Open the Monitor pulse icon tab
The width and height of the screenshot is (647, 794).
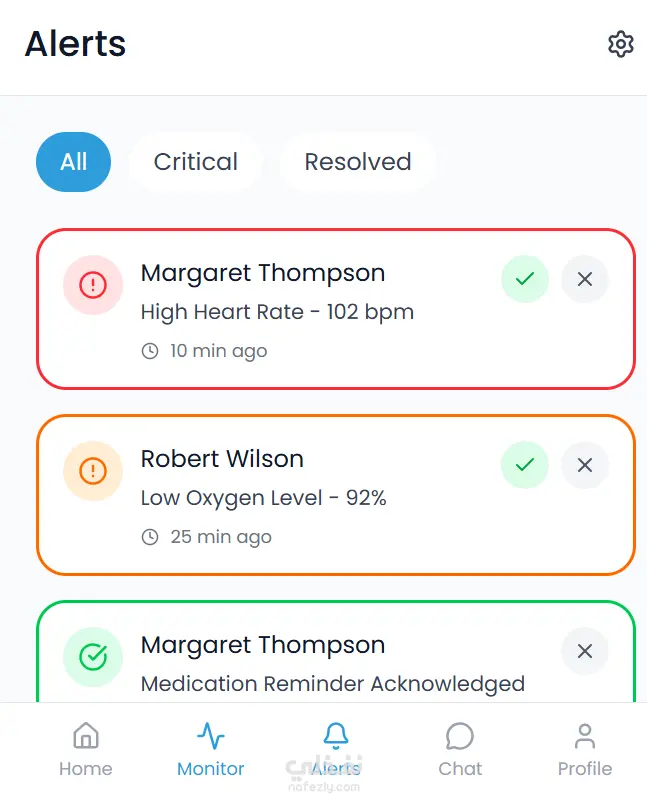click(x=211, y=750)
